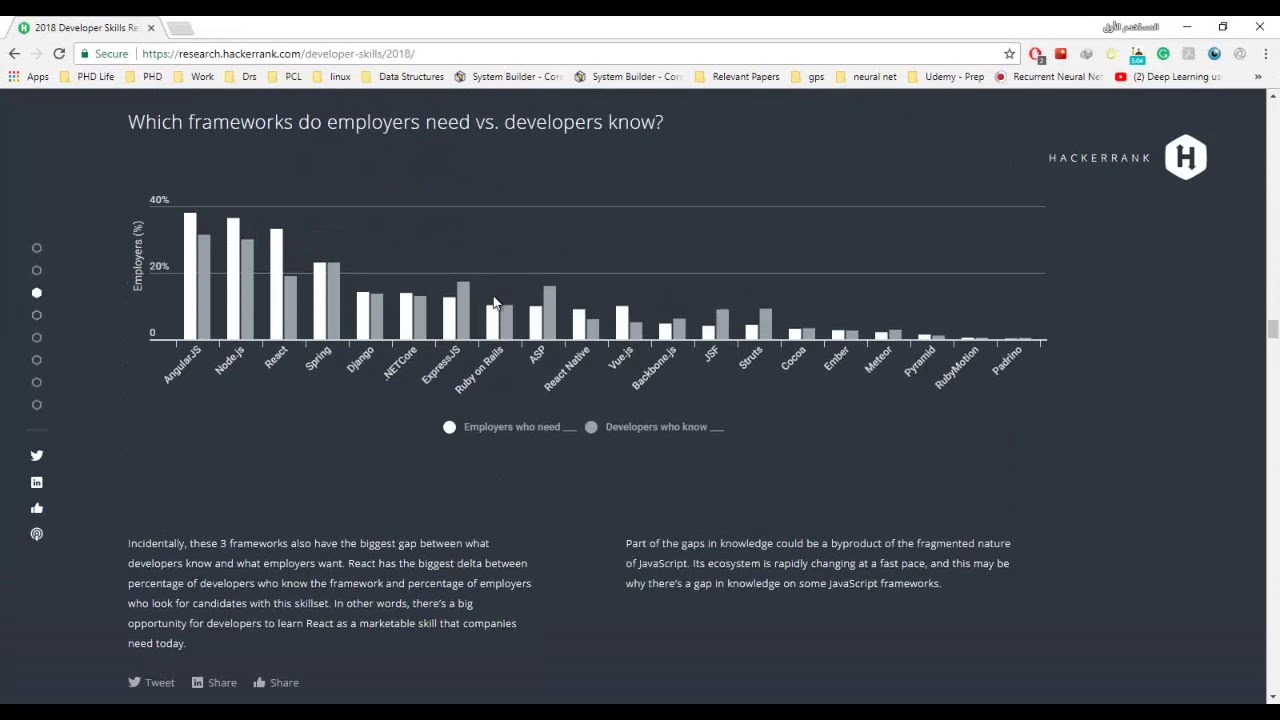1280x720 pixels.
Task: Click the circular icon below the sidebar thumbs-up
Action: 37,534
